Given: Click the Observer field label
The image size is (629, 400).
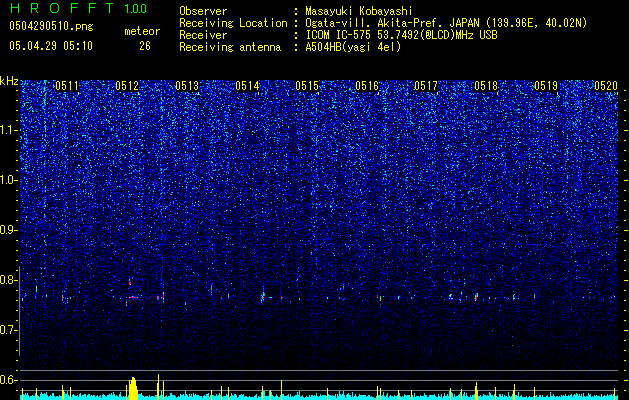Looking at the screenshot, I should coord(203,11).
